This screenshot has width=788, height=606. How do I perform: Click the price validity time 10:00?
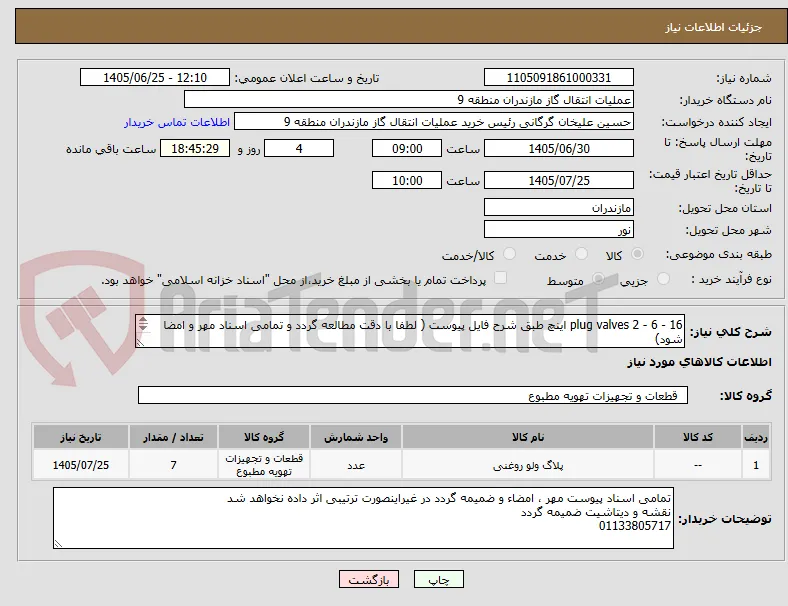pyautogui.click(x=407, y=180)
